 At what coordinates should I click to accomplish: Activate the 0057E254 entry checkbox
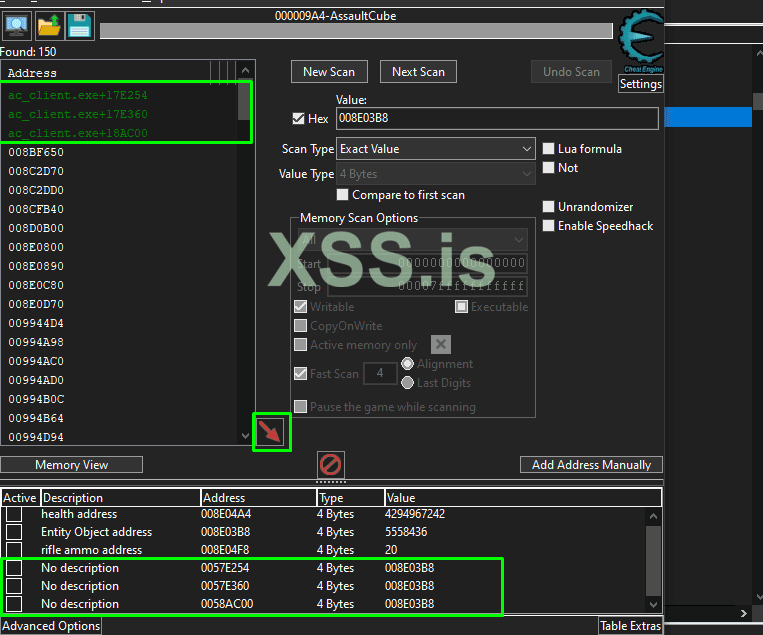14,568
